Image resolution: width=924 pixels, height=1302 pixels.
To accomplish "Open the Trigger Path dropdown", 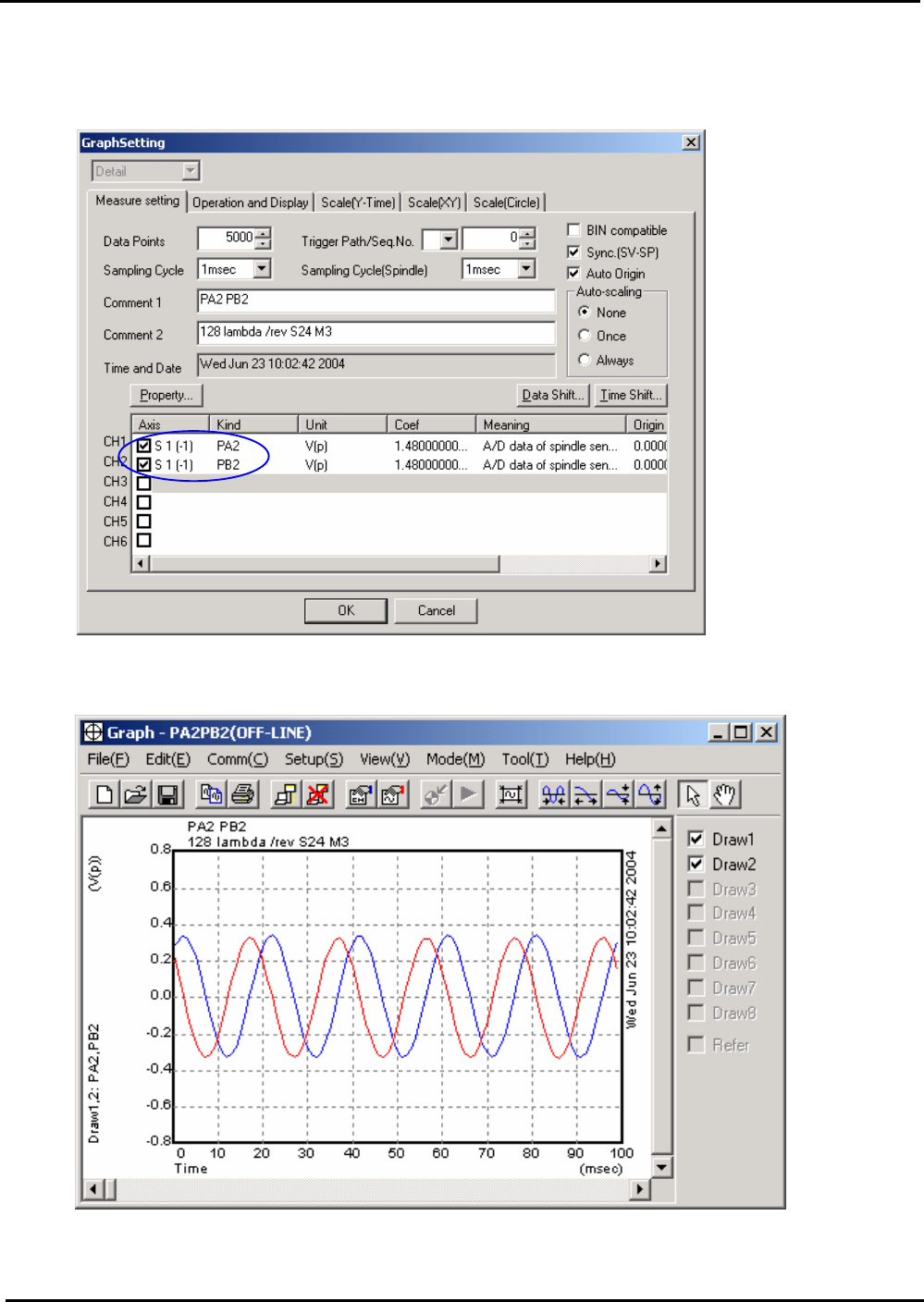I will click(x=449, y=240).
